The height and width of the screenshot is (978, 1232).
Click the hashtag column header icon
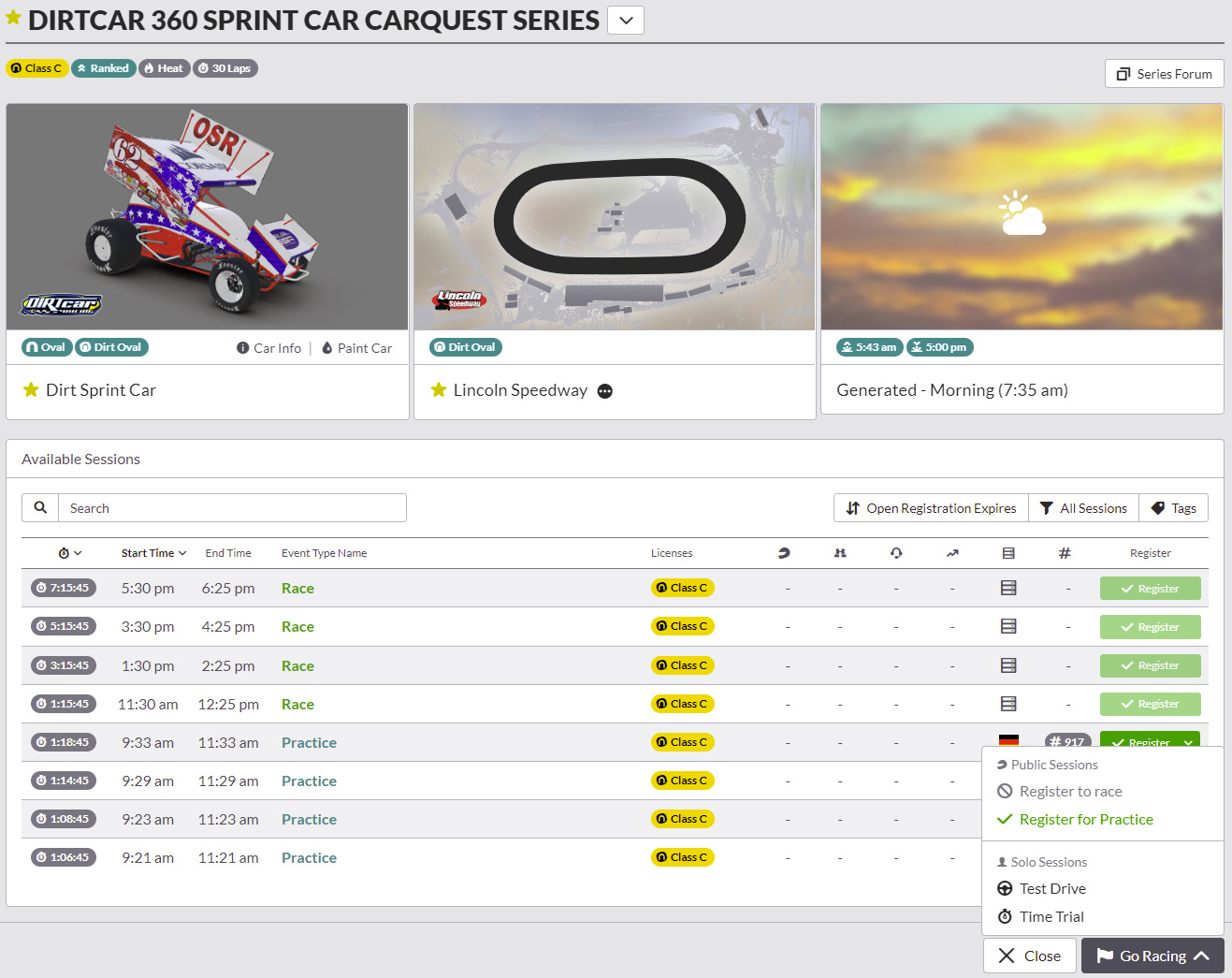[x=1065, y=553]
